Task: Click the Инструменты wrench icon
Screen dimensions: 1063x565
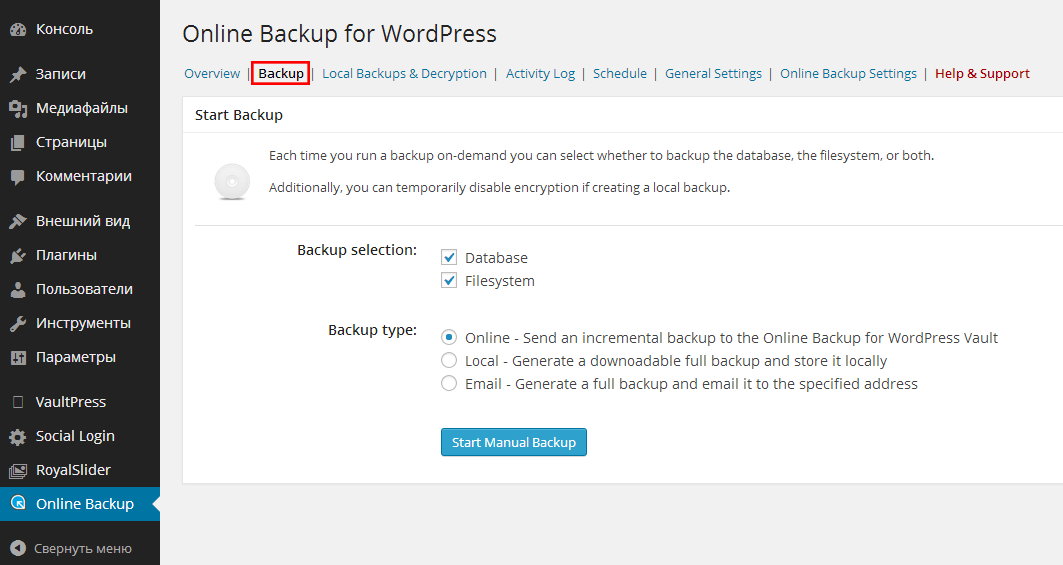Action: point(17,323)
